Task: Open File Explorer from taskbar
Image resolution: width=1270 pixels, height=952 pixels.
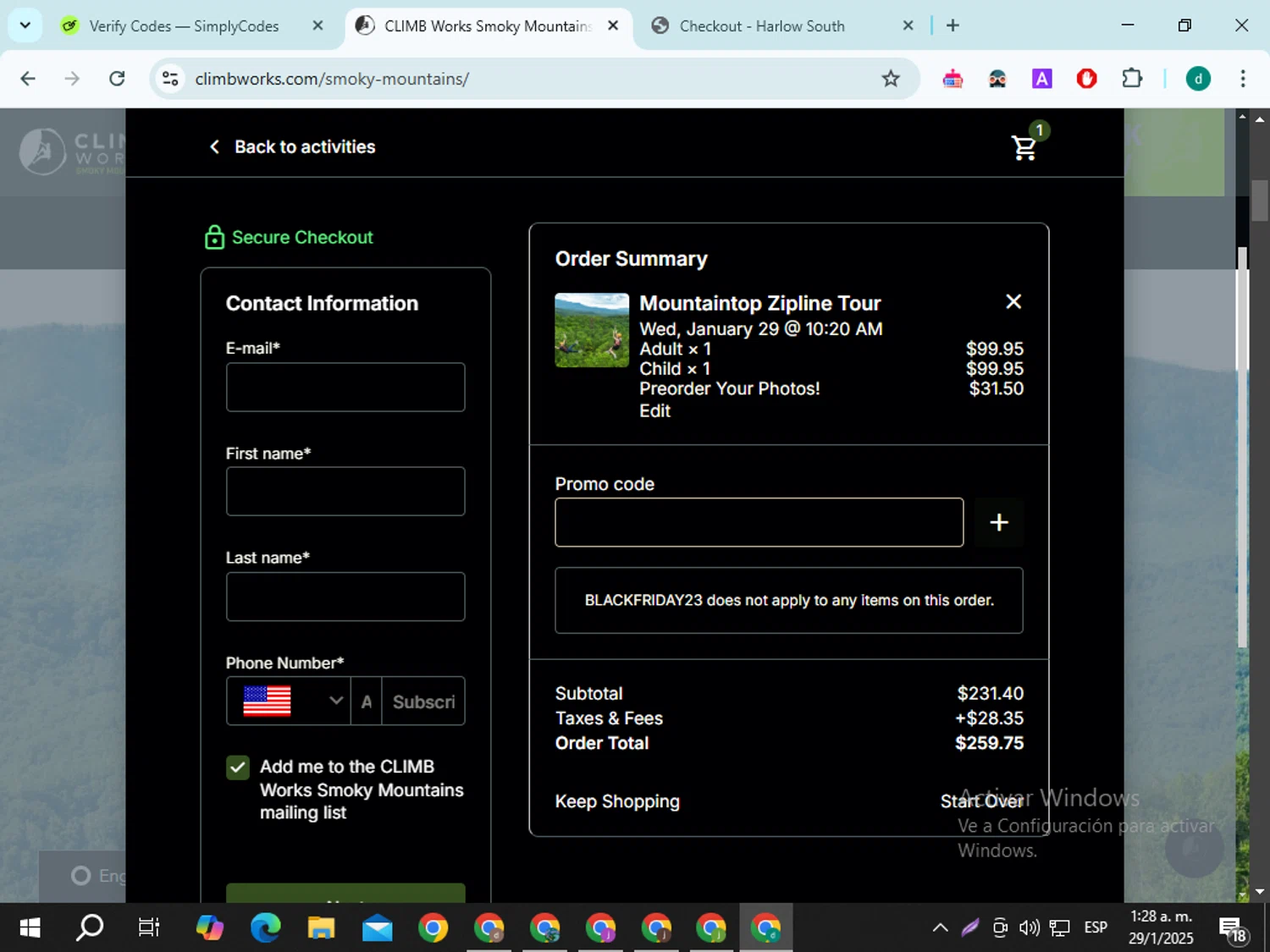Action: pyautogui.click(x=321, y=928)
